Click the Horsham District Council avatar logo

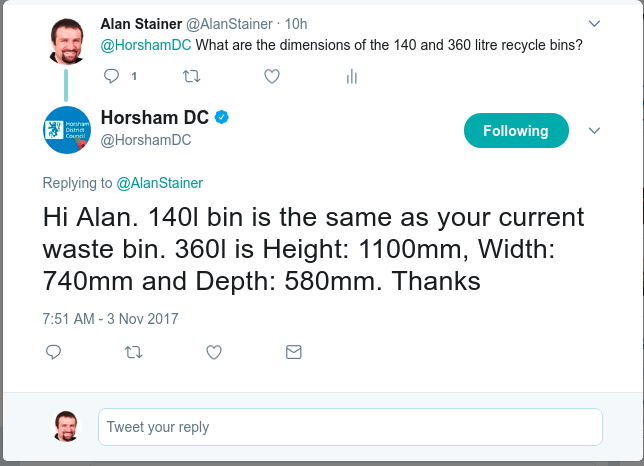point(67,130)
